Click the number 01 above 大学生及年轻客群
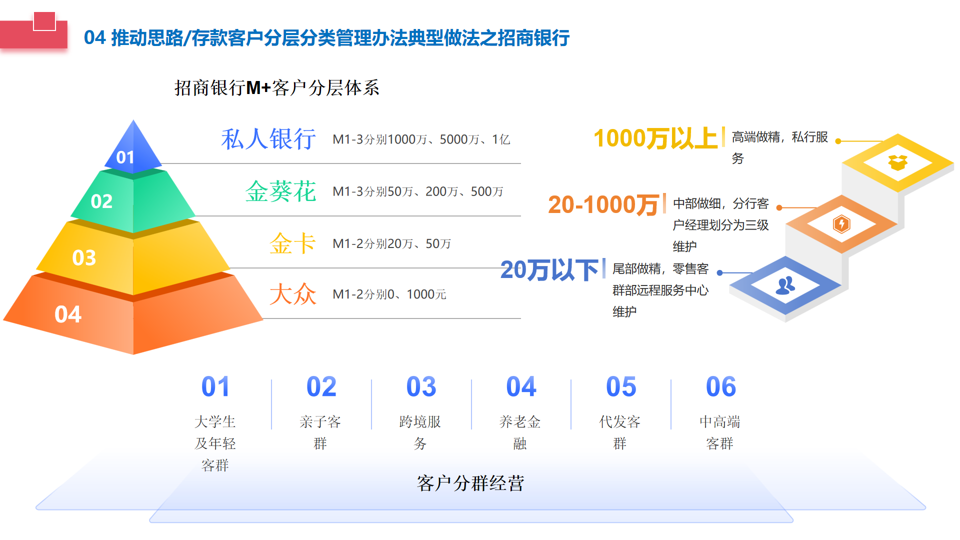 (216, 387)
